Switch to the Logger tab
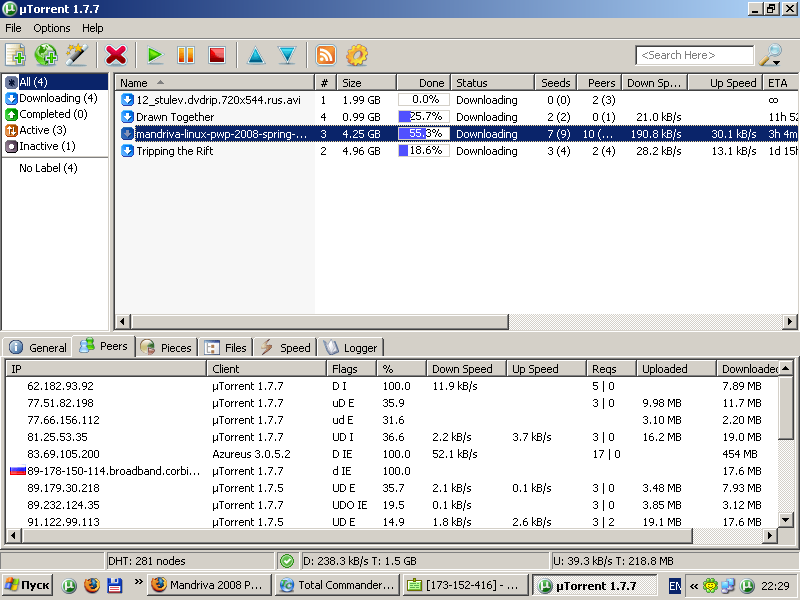 [351, 347]
